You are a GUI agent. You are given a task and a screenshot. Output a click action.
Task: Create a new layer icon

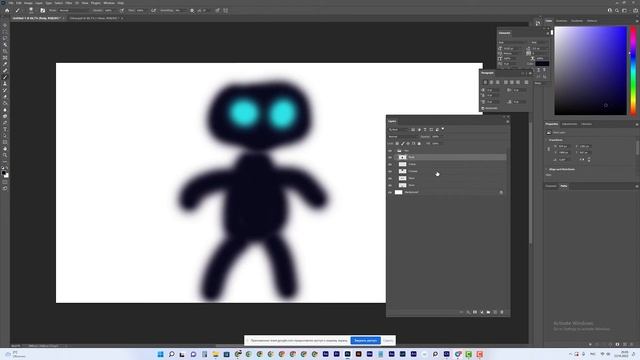point(495,312)
